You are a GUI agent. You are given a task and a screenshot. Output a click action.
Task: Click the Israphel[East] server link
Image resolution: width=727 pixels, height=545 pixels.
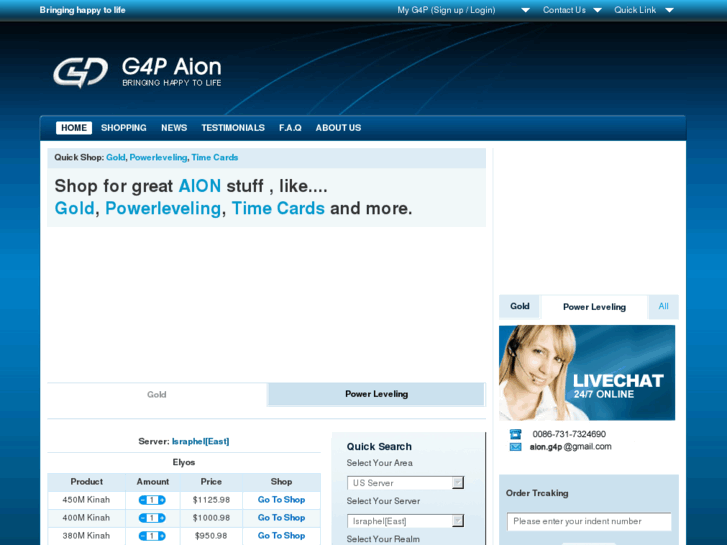[x=200, y=442]
